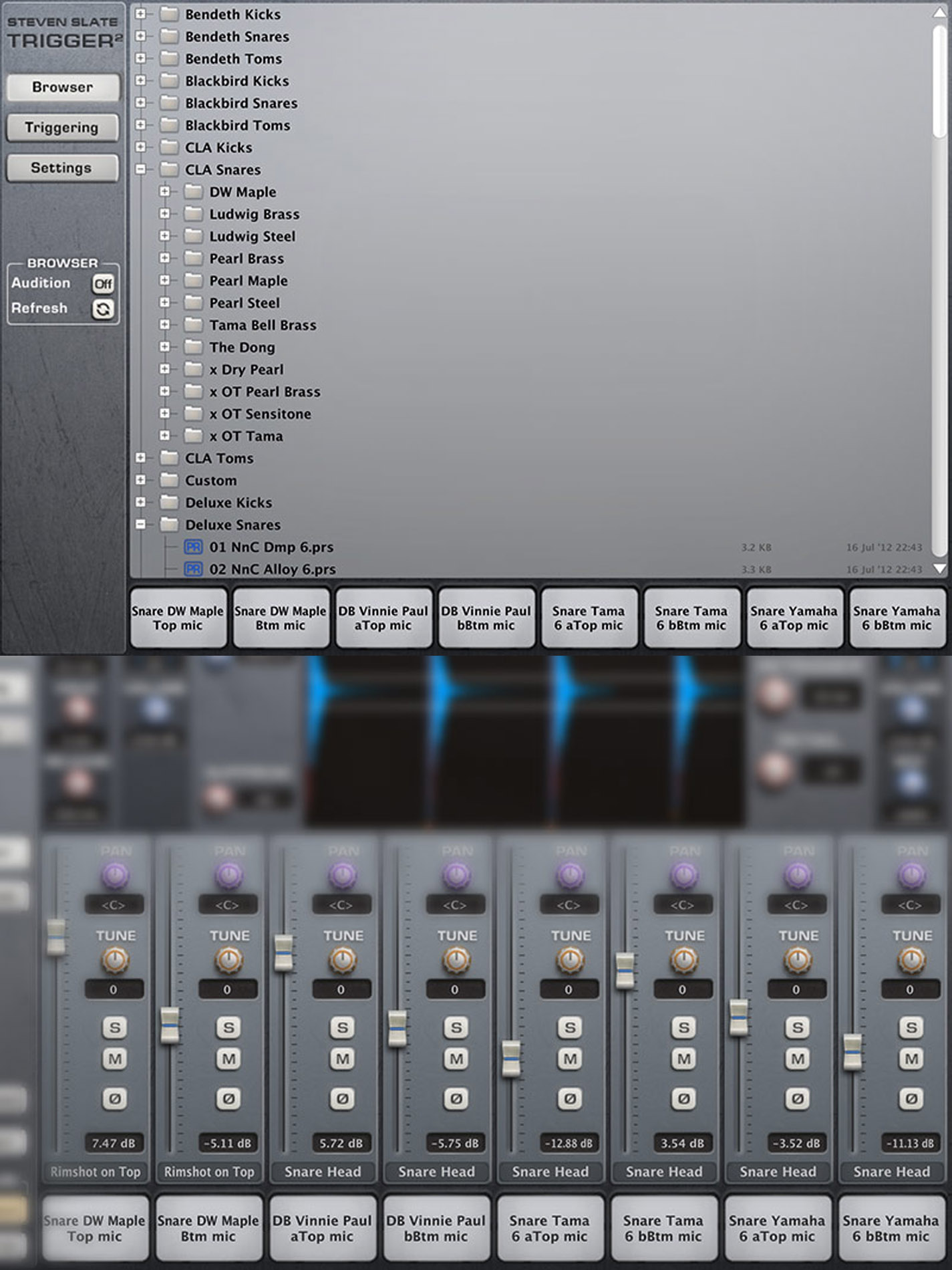Collapse the CLA Snares folder
This screenshot has width=952, height=1270.
(140, 169)
